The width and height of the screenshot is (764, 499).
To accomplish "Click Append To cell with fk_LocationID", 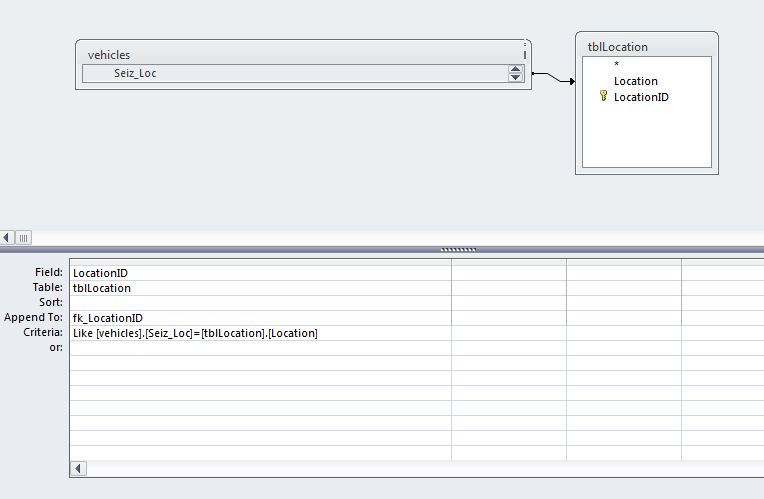I will click(260, 318).
